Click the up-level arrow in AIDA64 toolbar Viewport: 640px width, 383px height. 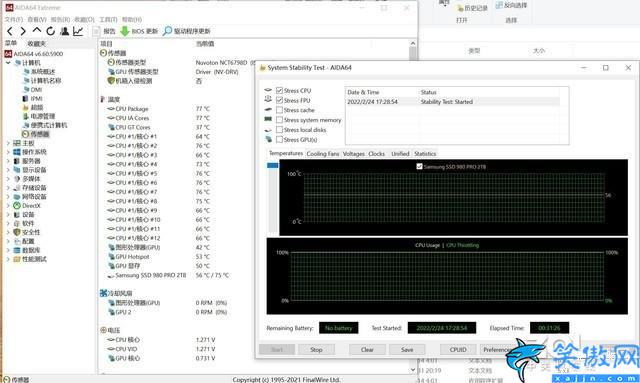[37, 31]
